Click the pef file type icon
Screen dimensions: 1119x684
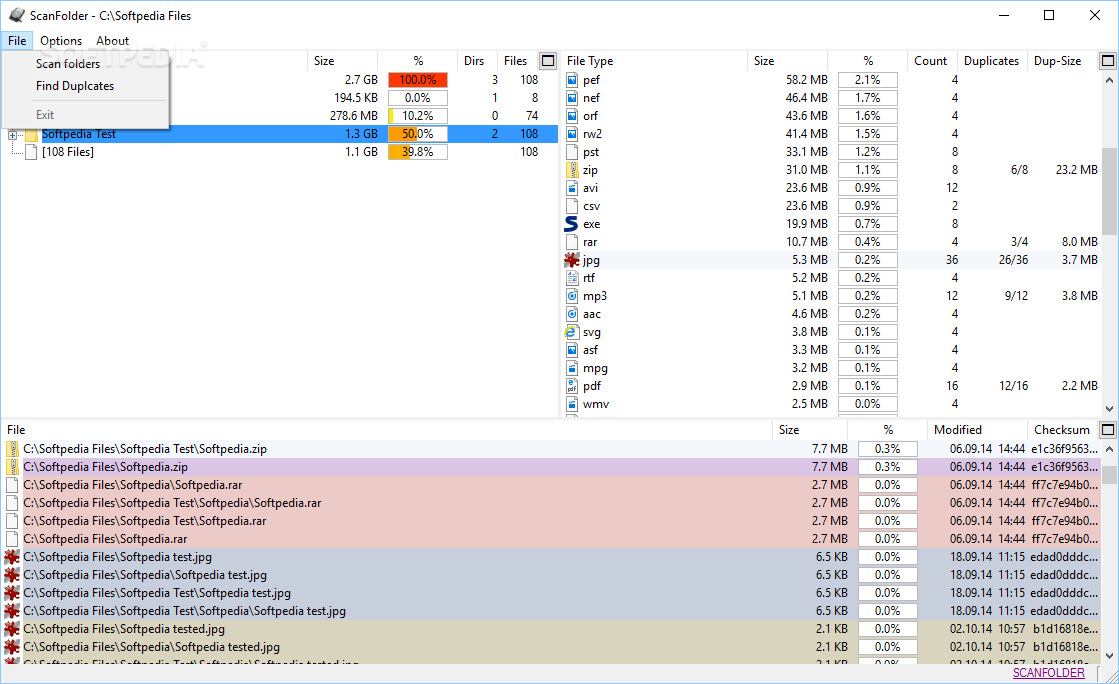point(572,80)
